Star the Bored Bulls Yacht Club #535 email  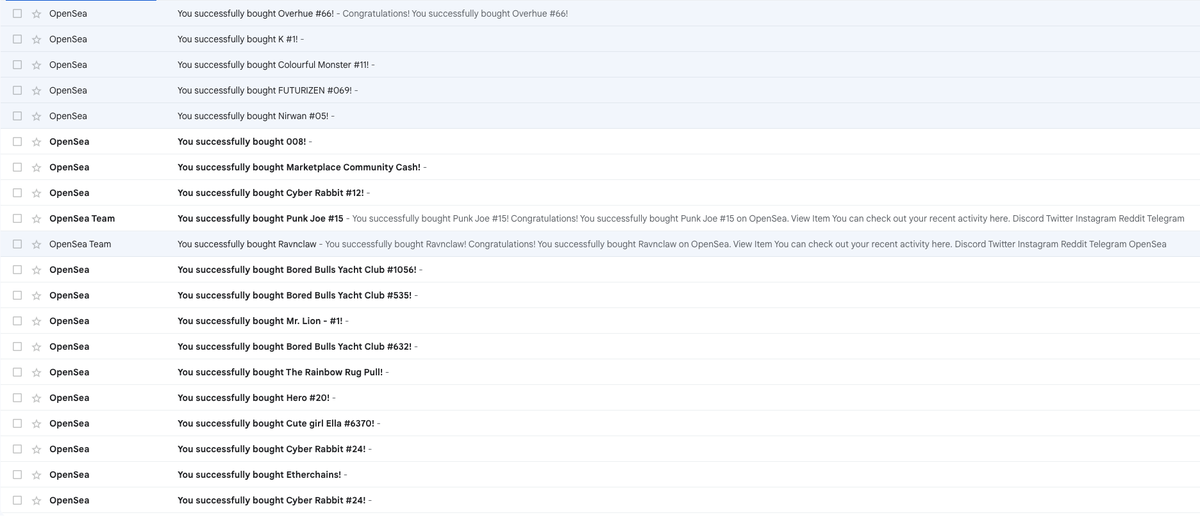tap(37, 295)
